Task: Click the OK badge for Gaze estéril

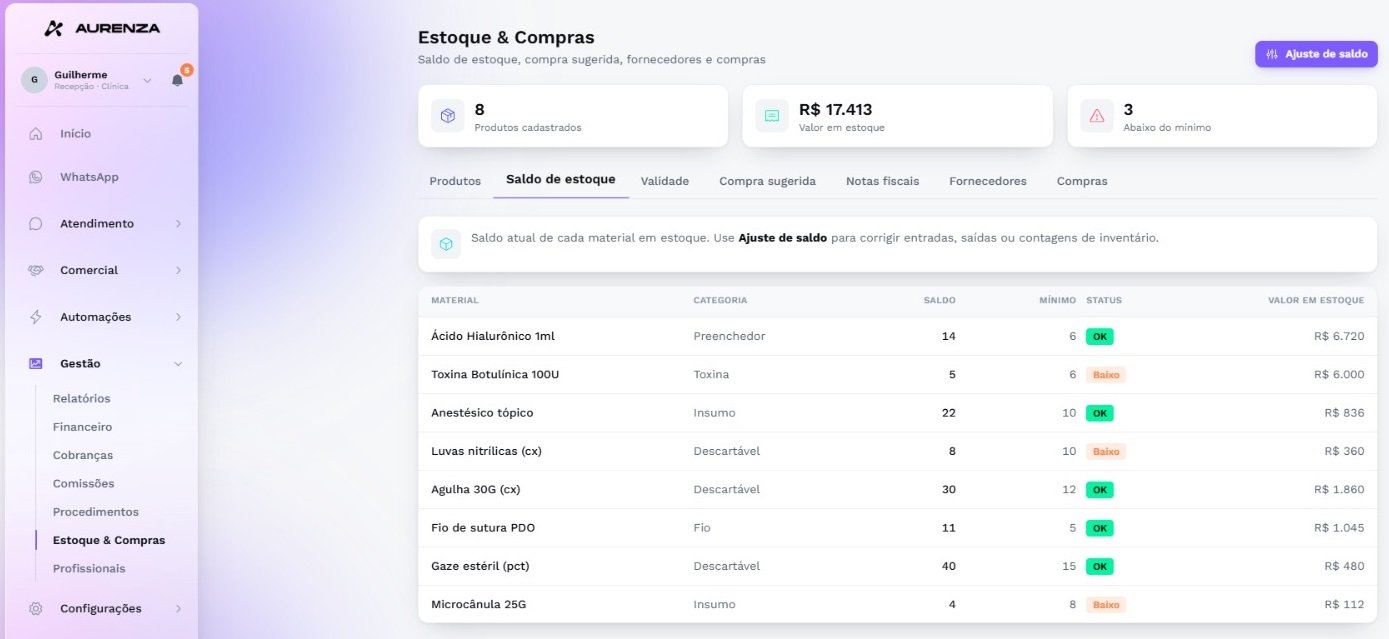Action: point(1100,566)
